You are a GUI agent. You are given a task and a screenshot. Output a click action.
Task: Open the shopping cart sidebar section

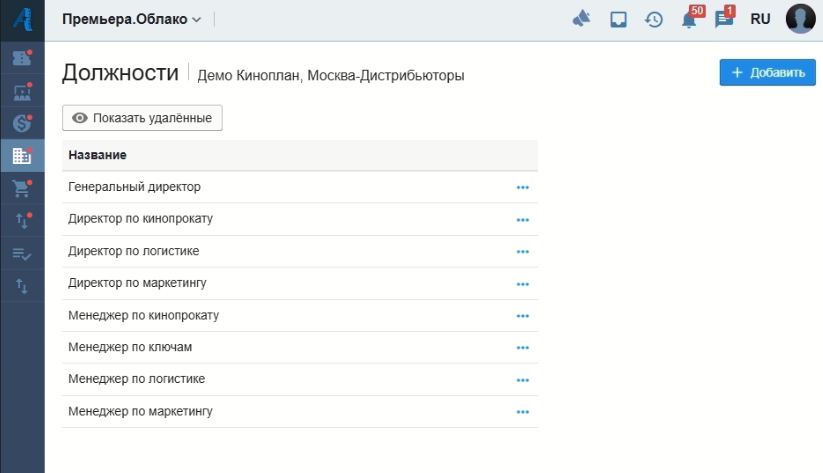point(22,188)
